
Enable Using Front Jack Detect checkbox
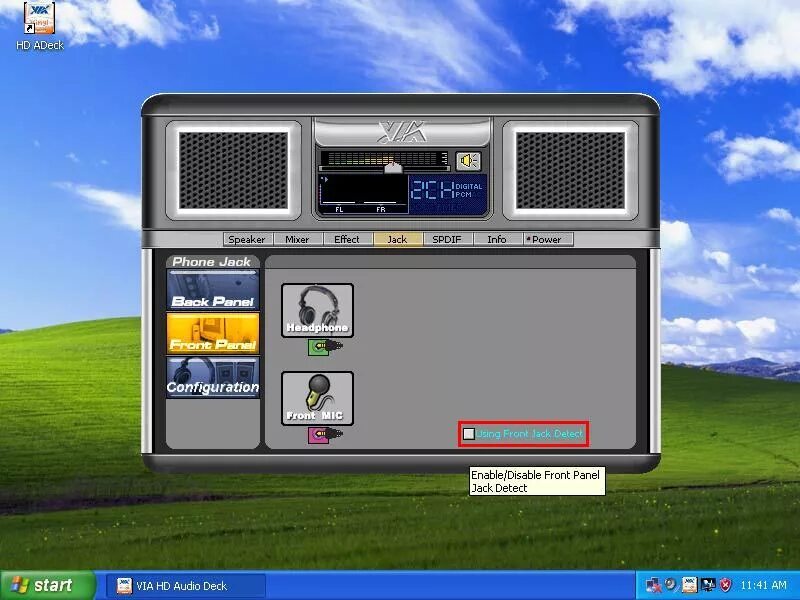[469, 434]
